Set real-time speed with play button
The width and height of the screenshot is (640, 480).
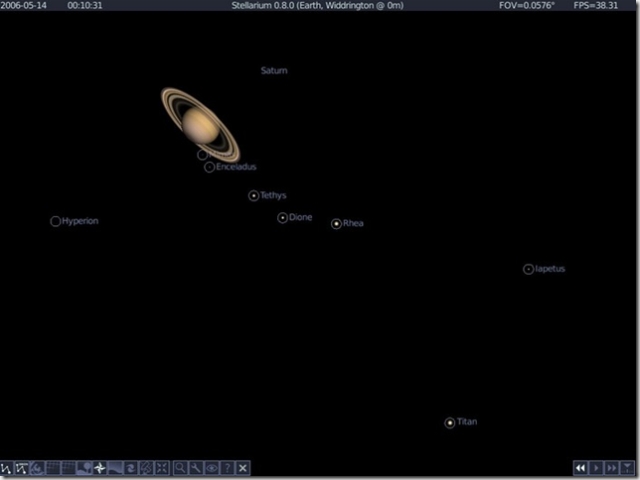coord(596,468)
